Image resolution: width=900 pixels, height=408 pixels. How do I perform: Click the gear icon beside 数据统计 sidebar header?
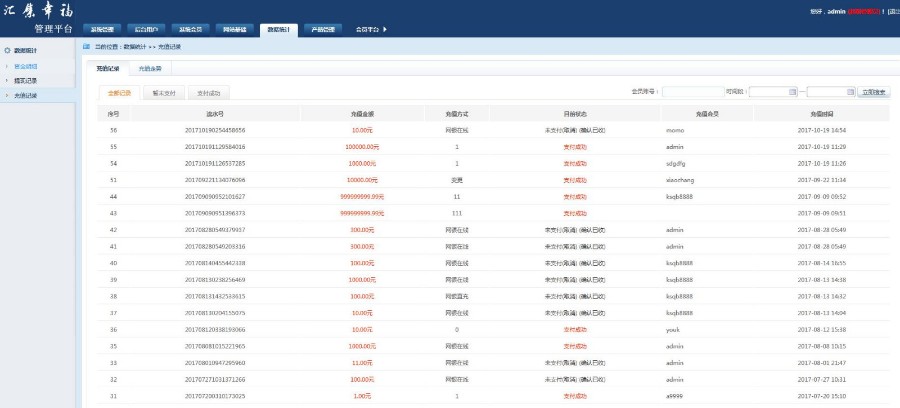7,50
